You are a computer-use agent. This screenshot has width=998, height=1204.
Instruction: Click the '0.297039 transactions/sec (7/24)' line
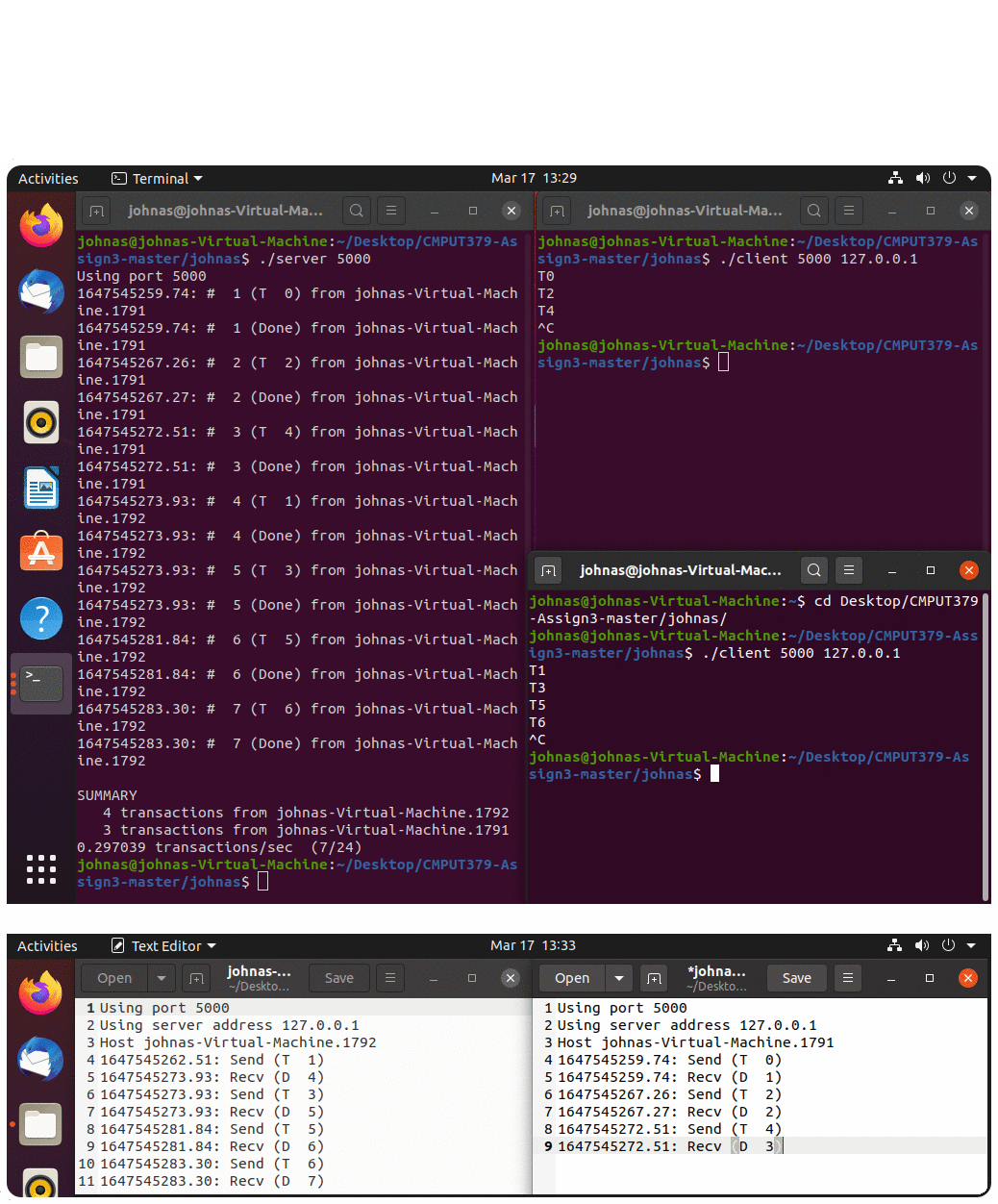tap(219, 847)
